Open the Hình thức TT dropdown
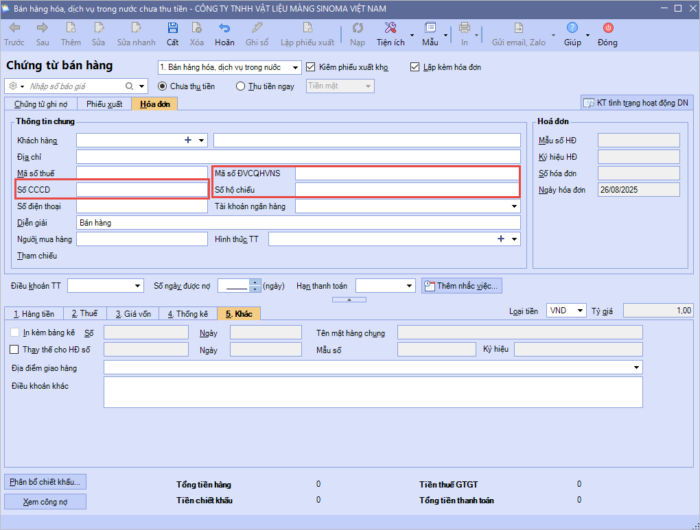Viewport: 700px width, 530px height. (514, 240)
